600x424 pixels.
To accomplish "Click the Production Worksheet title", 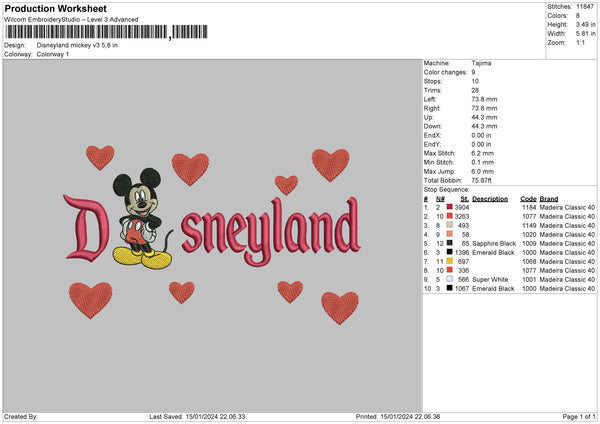I will 55,8.
